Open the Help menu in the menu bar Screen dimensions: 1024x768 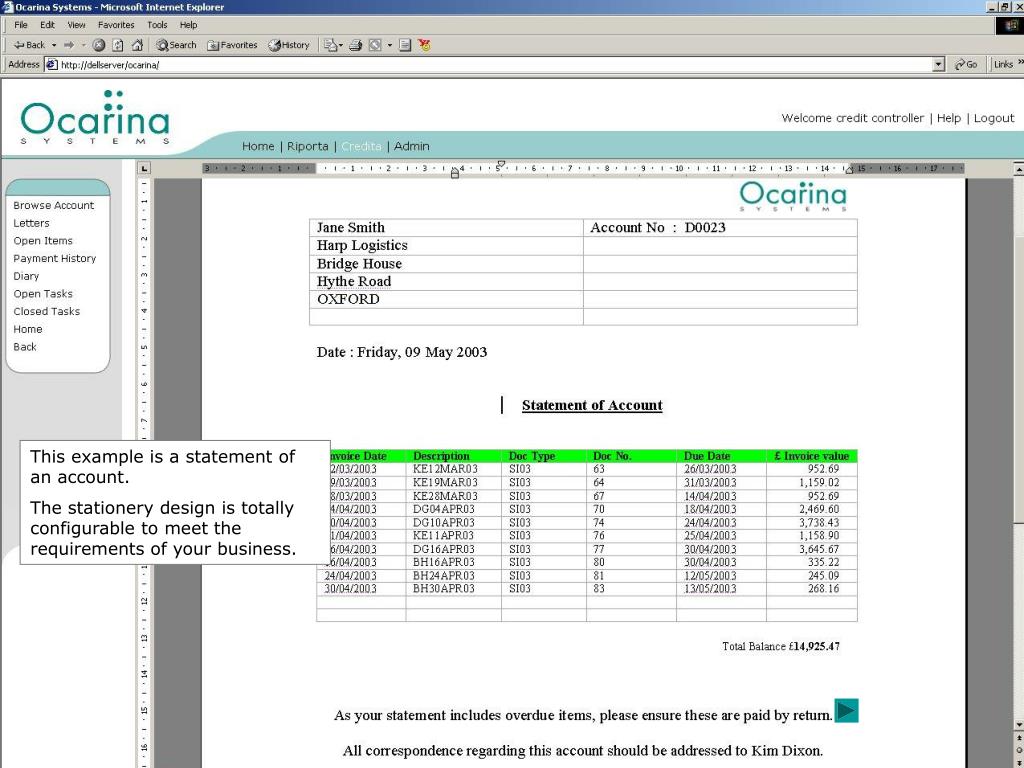pos(188,25)
